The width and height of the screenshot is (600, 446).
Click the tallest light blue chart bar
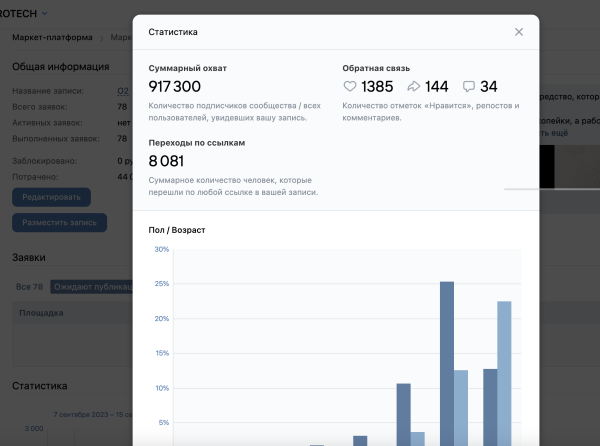click(x=504, y=372)
